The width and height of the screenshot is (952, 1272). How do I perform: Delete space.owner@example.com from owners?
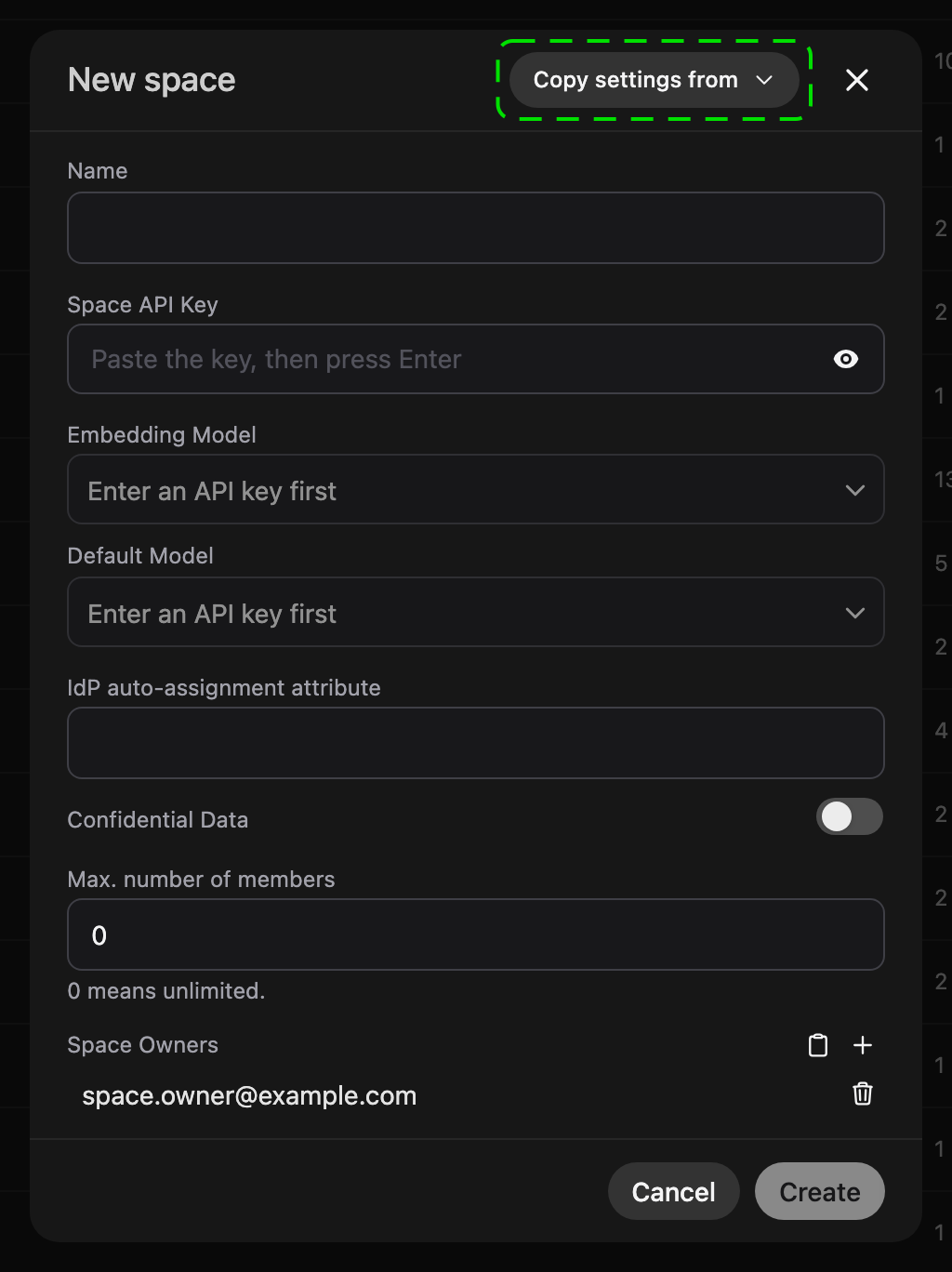[863, 1093]
